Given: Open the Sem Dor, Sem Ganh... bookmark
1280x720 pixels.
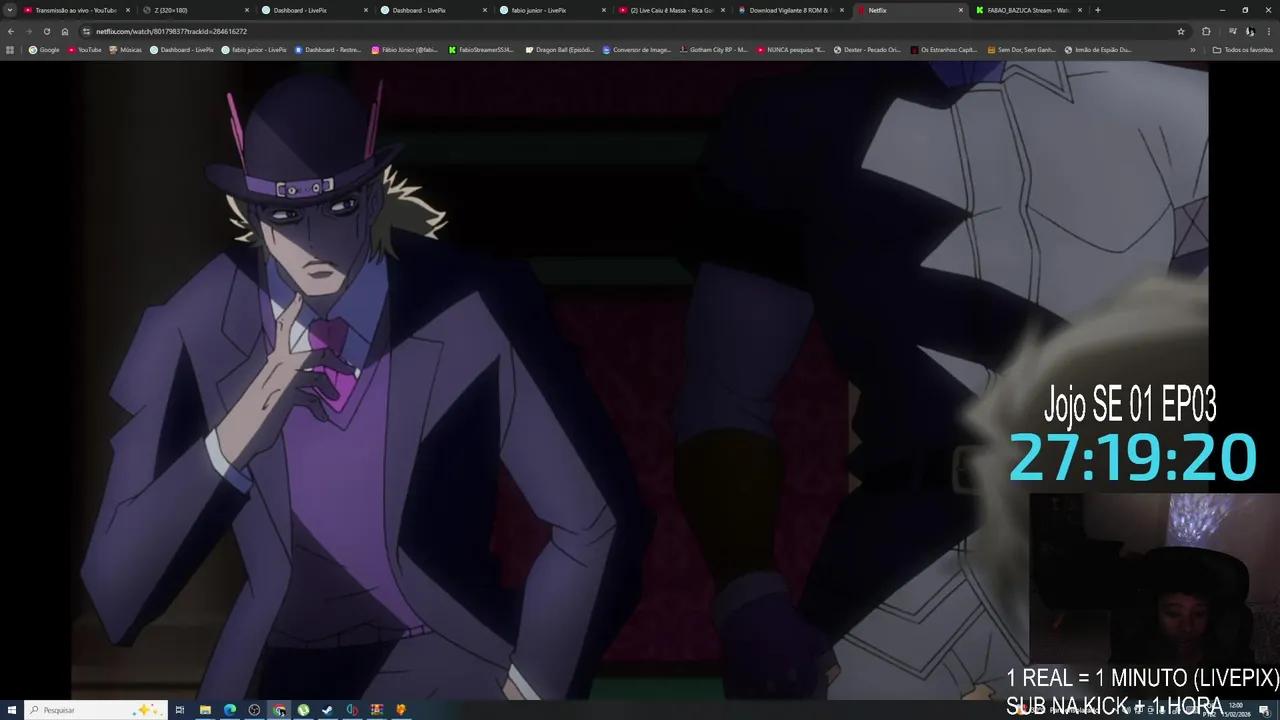Looking at the screenshot, I should (x=1021, y=49).
